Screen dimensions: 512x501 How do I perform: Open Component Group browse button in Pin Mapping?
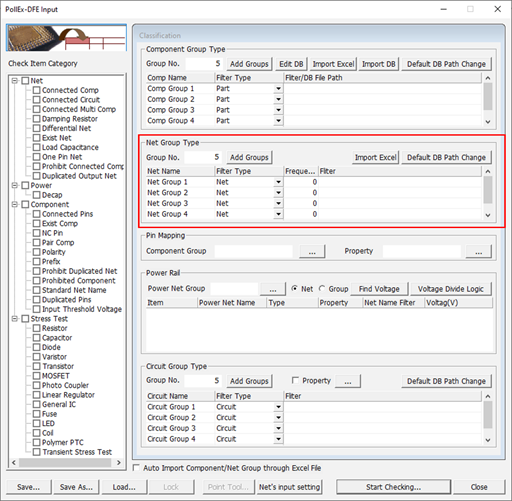click(312, 251)
